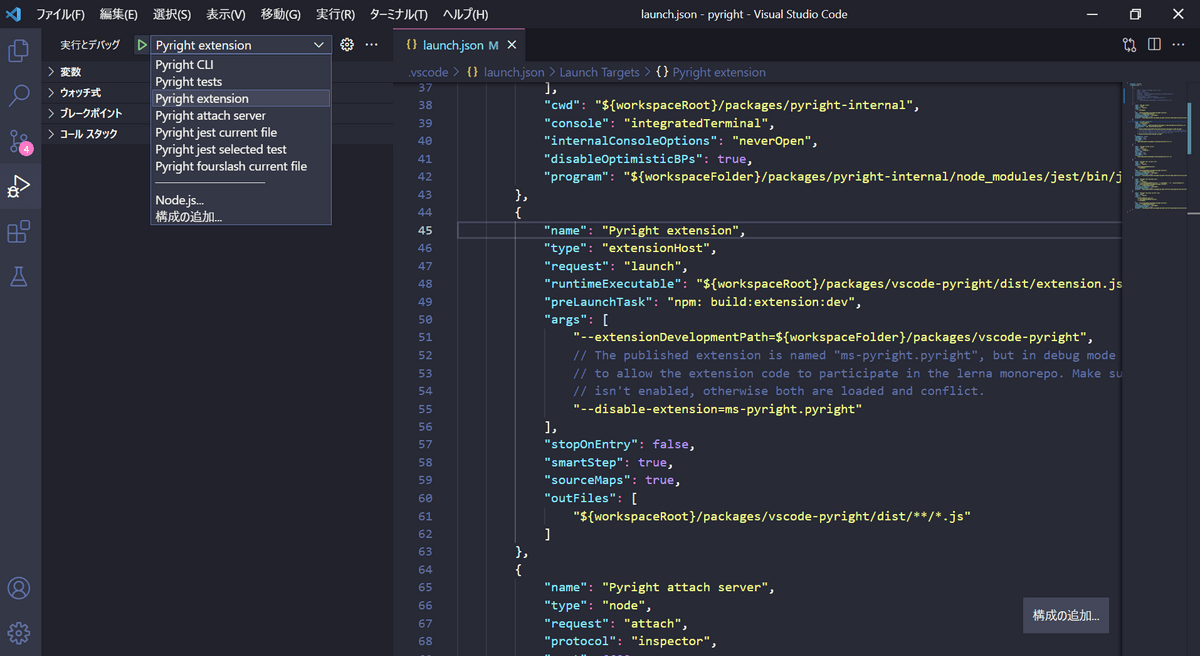Open the Search view in activity bar
The width and height of the screenshot is (1200, 656).
click(19, 96)
